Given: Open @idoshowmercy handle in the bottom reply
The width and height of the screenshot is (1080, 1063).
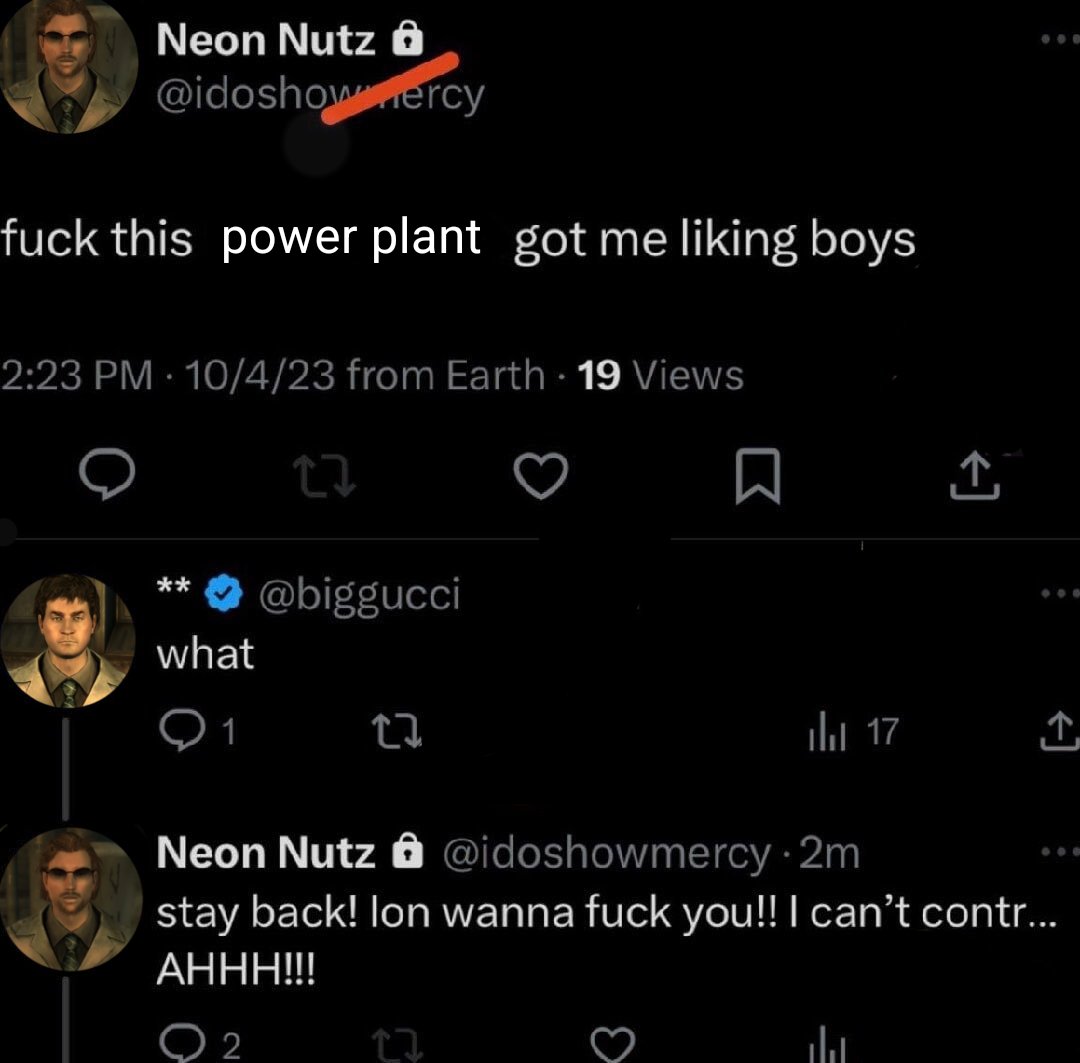Looking at the screenshot, I should 606,854.
